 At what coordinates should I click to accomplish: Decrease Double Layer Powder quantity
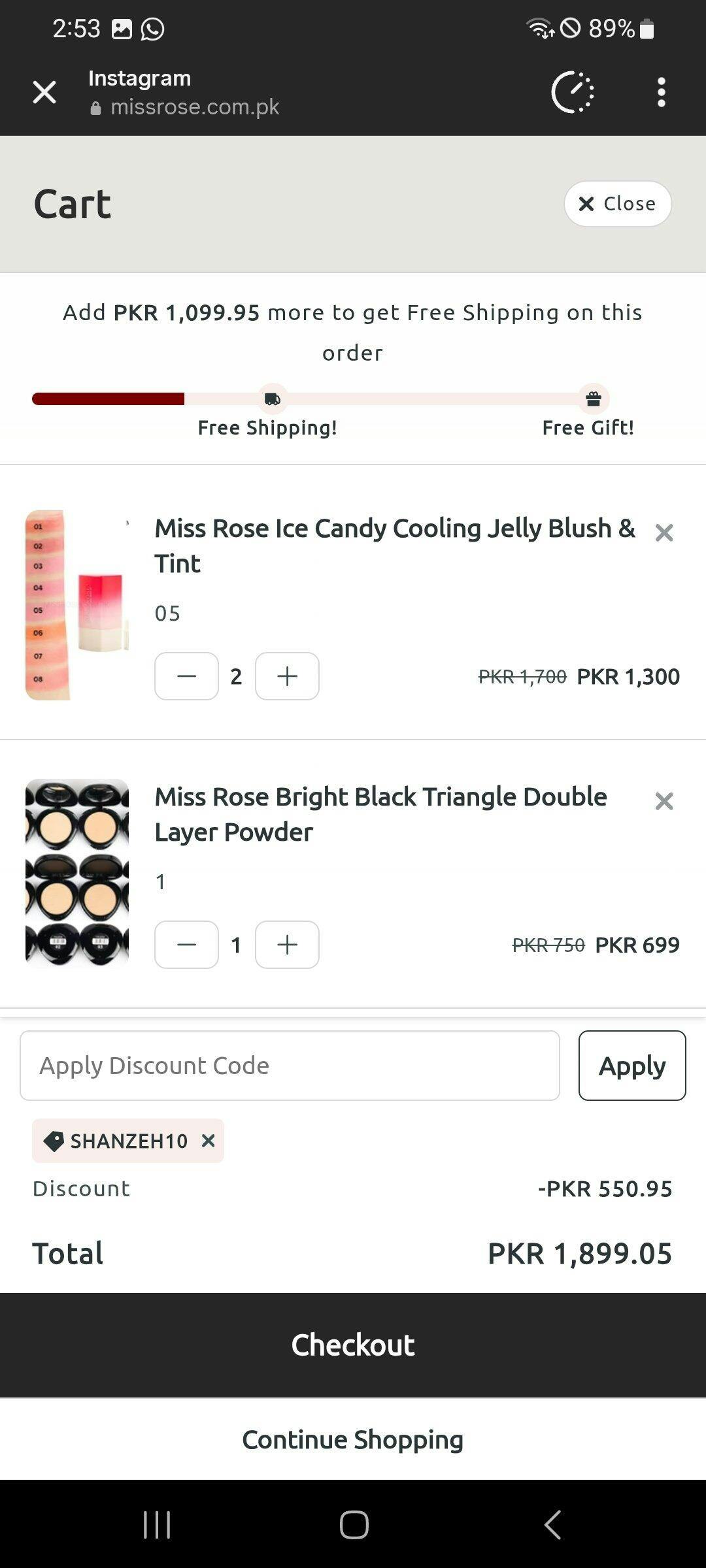point(186,945)
